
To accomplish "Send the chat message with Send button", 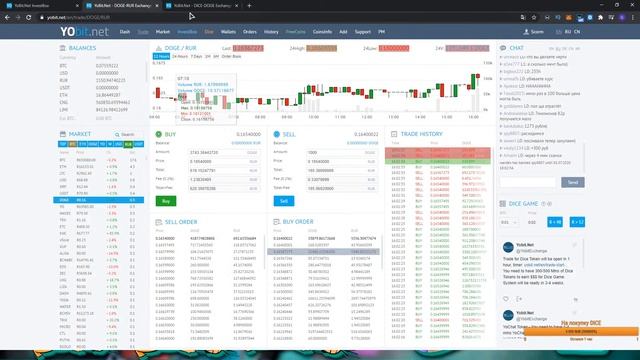I will coord(573,182).
